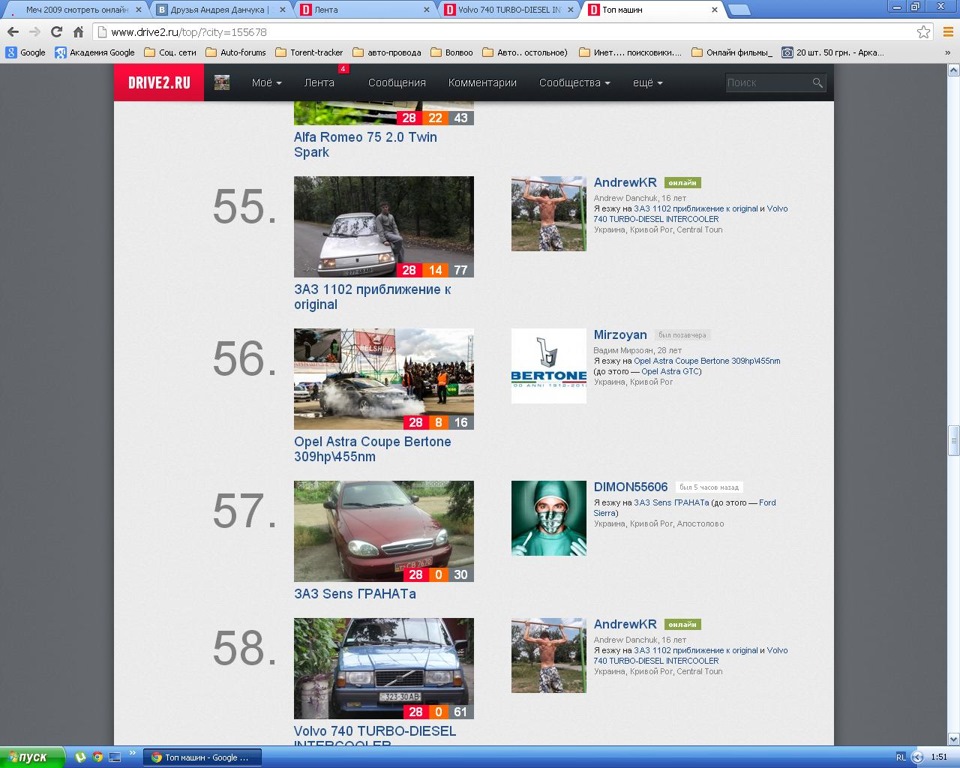
Task: Show more bookmarks with the chevron
Action: tap(948, 53)
